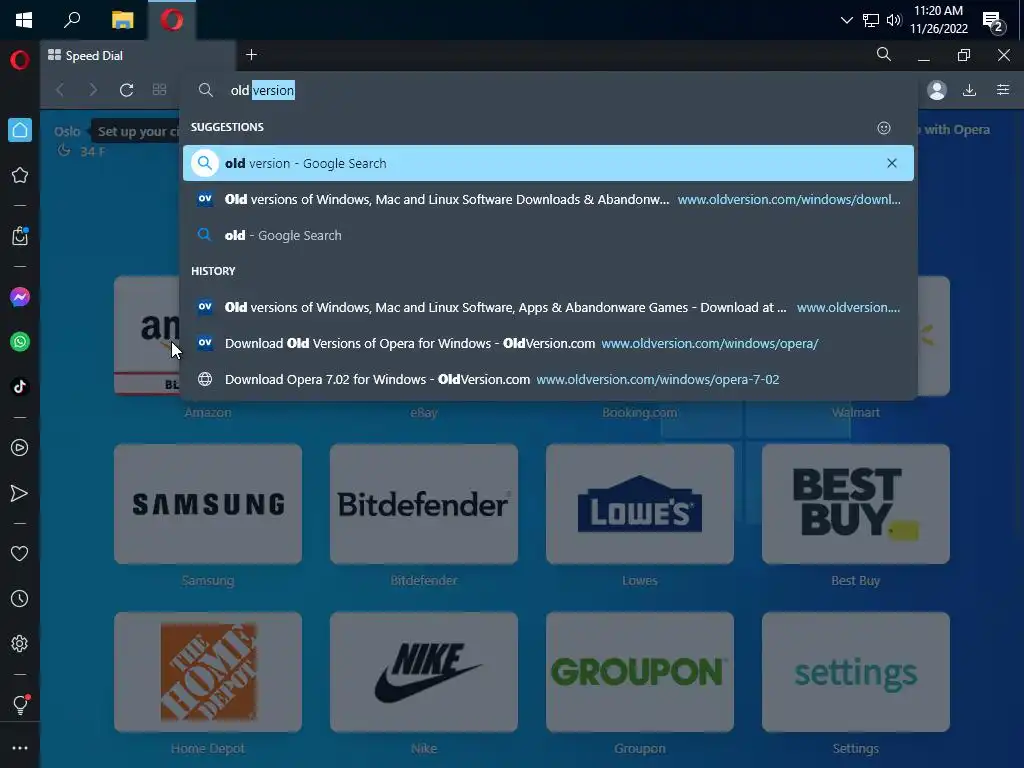The width and height of the screenshot is (1024, 768).
Task: Open the Easy Setup sliders icon
Action: click(x=1003, y=90)
